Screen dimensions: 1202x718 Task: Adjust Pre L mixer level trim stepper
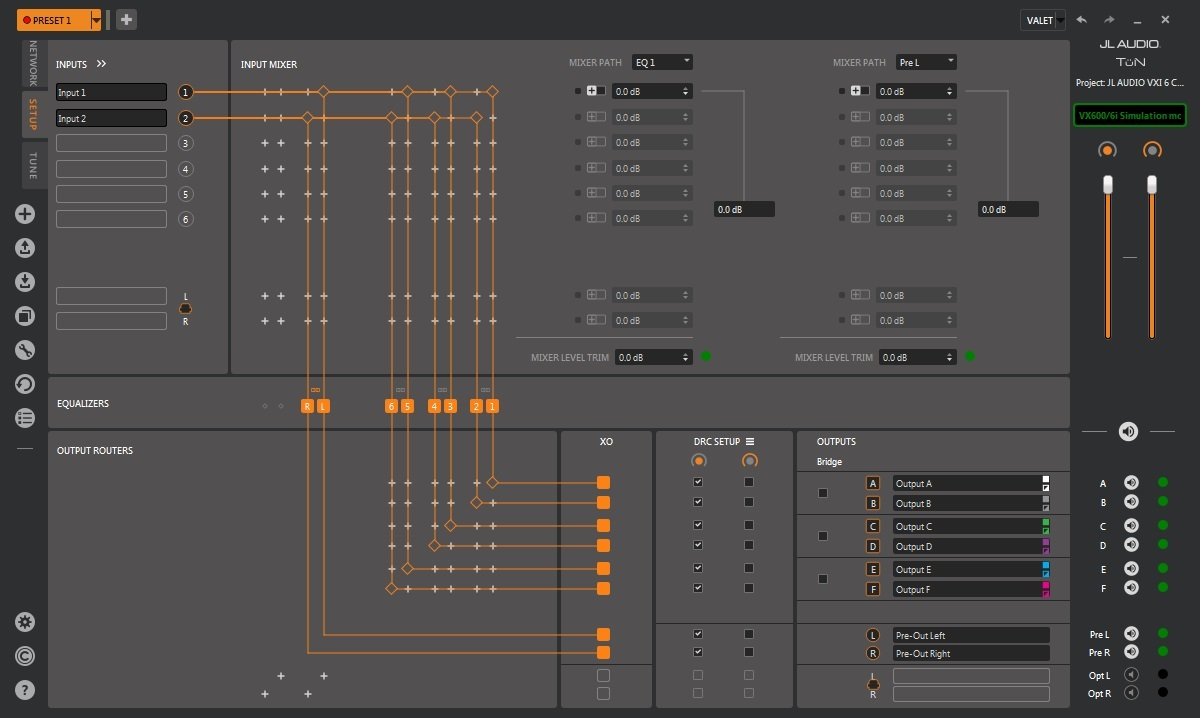(x=950, y=357)
